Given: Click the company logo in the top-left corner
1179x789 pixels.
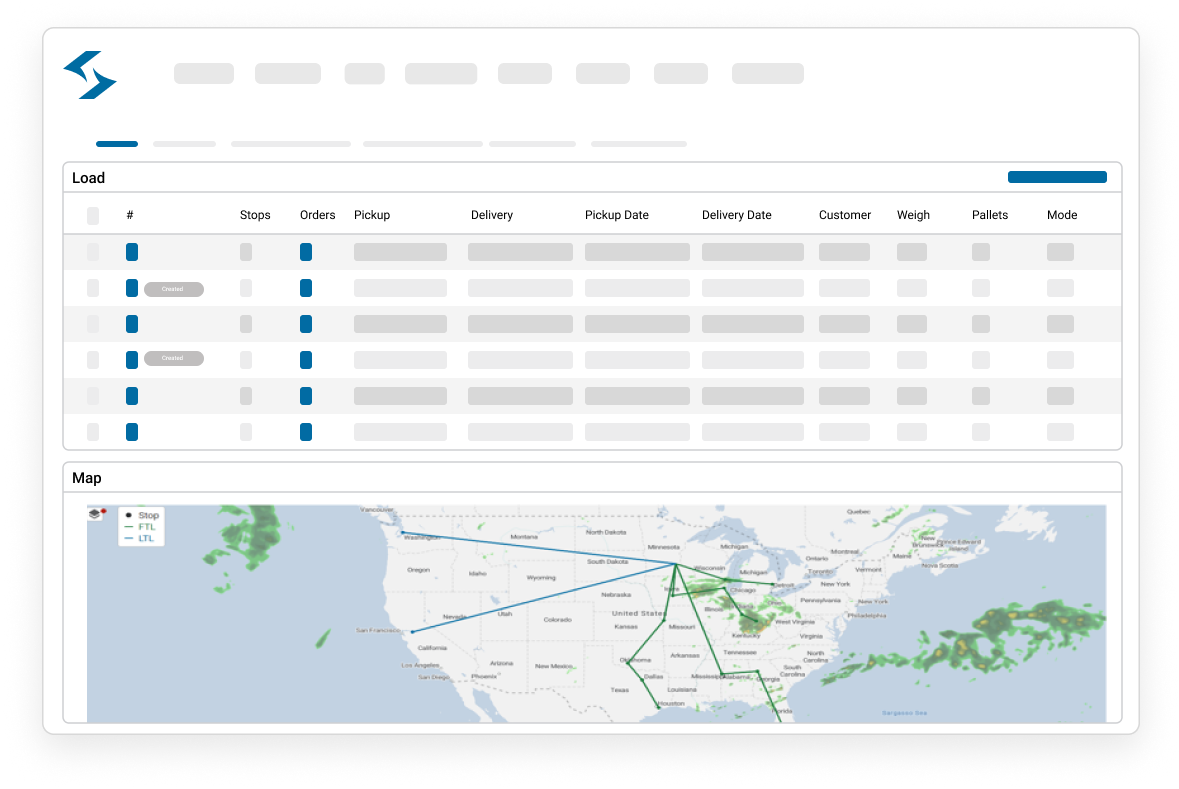Looking at the screenshot, I should pos(90,74).
